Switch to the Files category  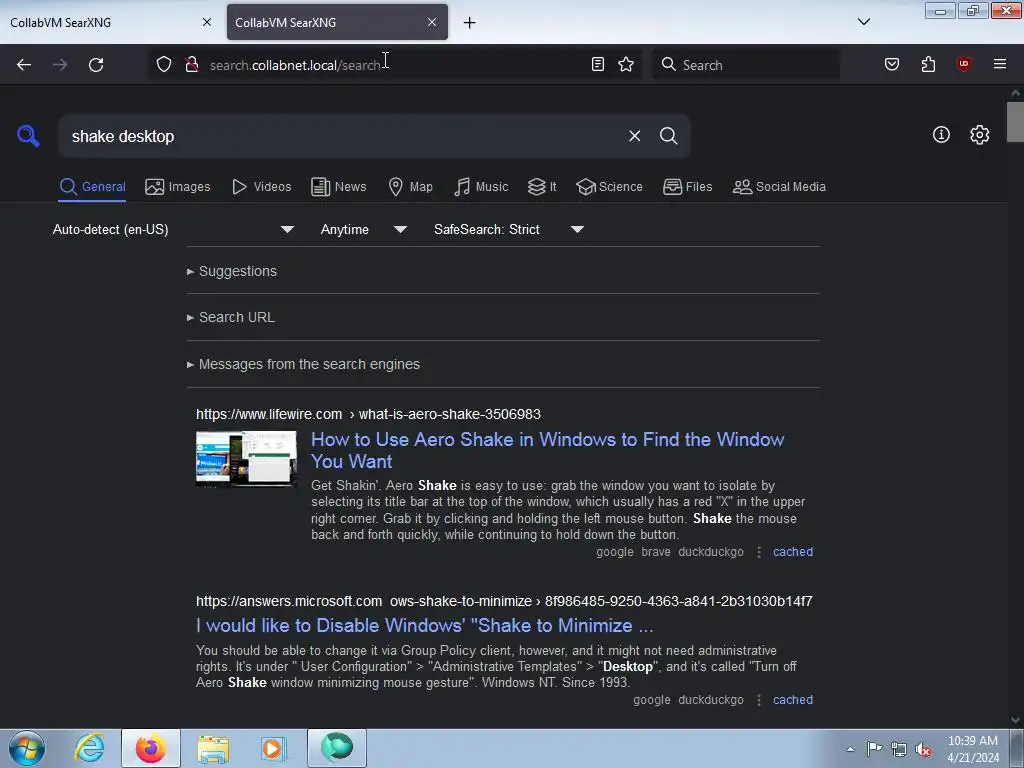coord(687,187)
